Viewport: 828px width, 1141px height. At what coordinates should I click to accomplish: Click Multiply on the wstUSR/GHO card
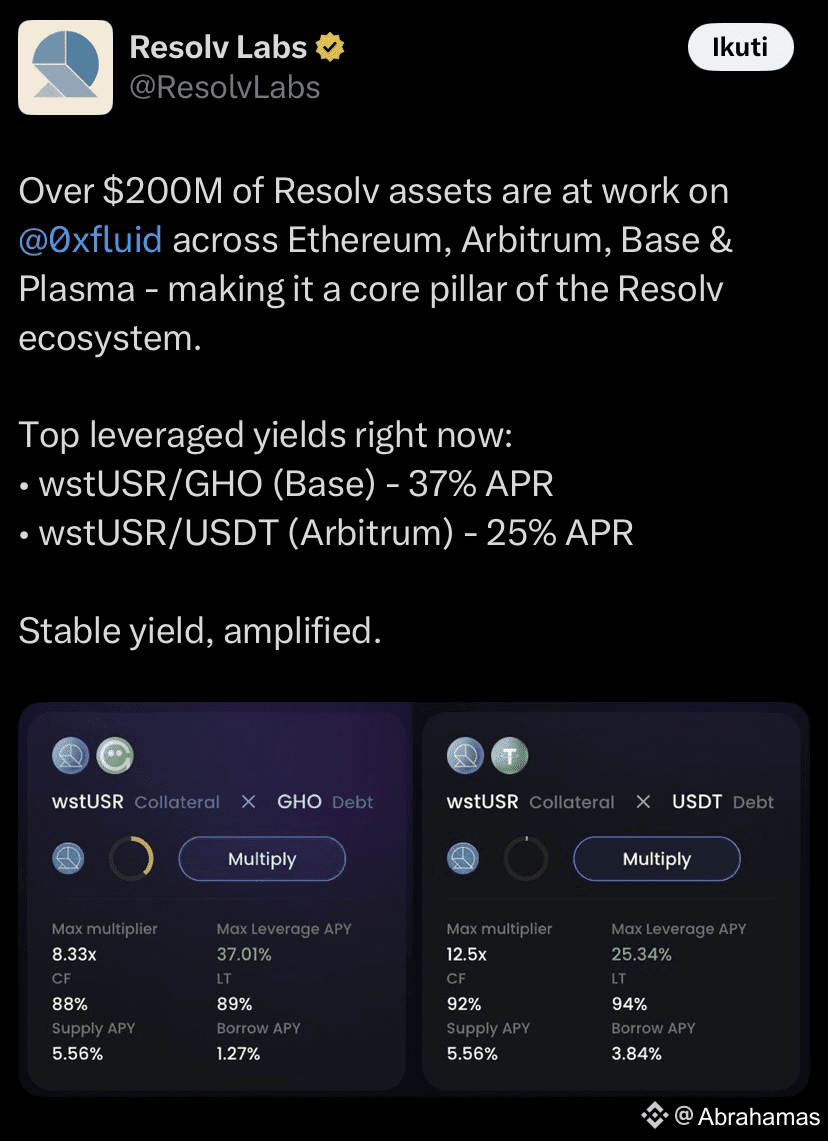coord(262,859)
